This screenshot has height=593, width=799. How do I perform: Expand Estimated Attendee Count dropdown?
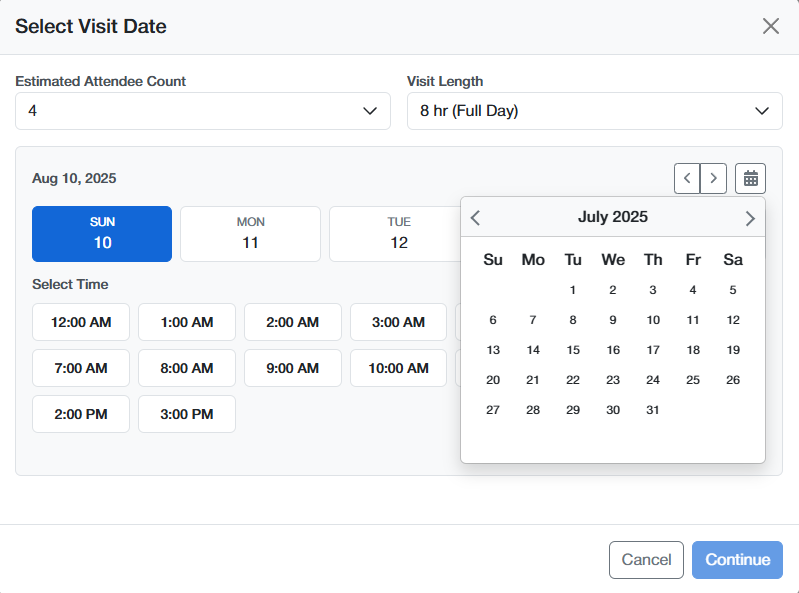point(203,111)
